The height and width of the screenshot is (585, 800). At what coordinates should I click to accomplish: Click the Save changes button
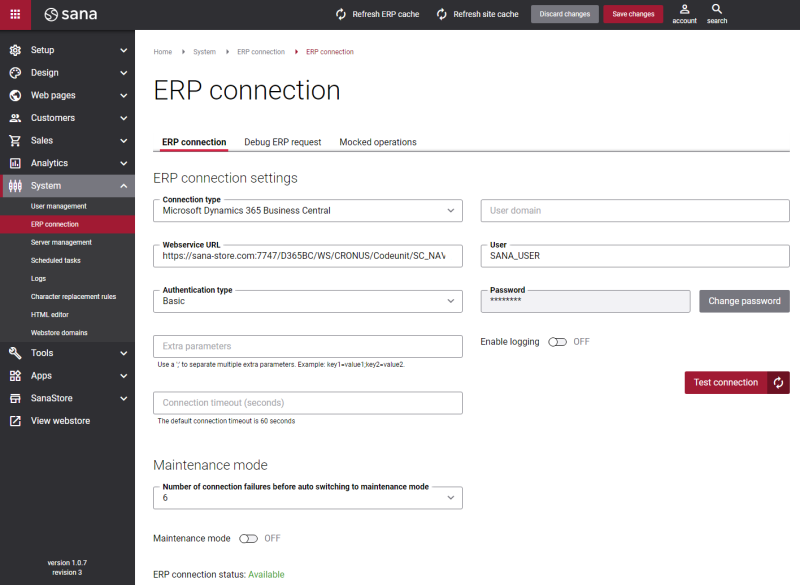pyautogui.click(x=633, y=14)
